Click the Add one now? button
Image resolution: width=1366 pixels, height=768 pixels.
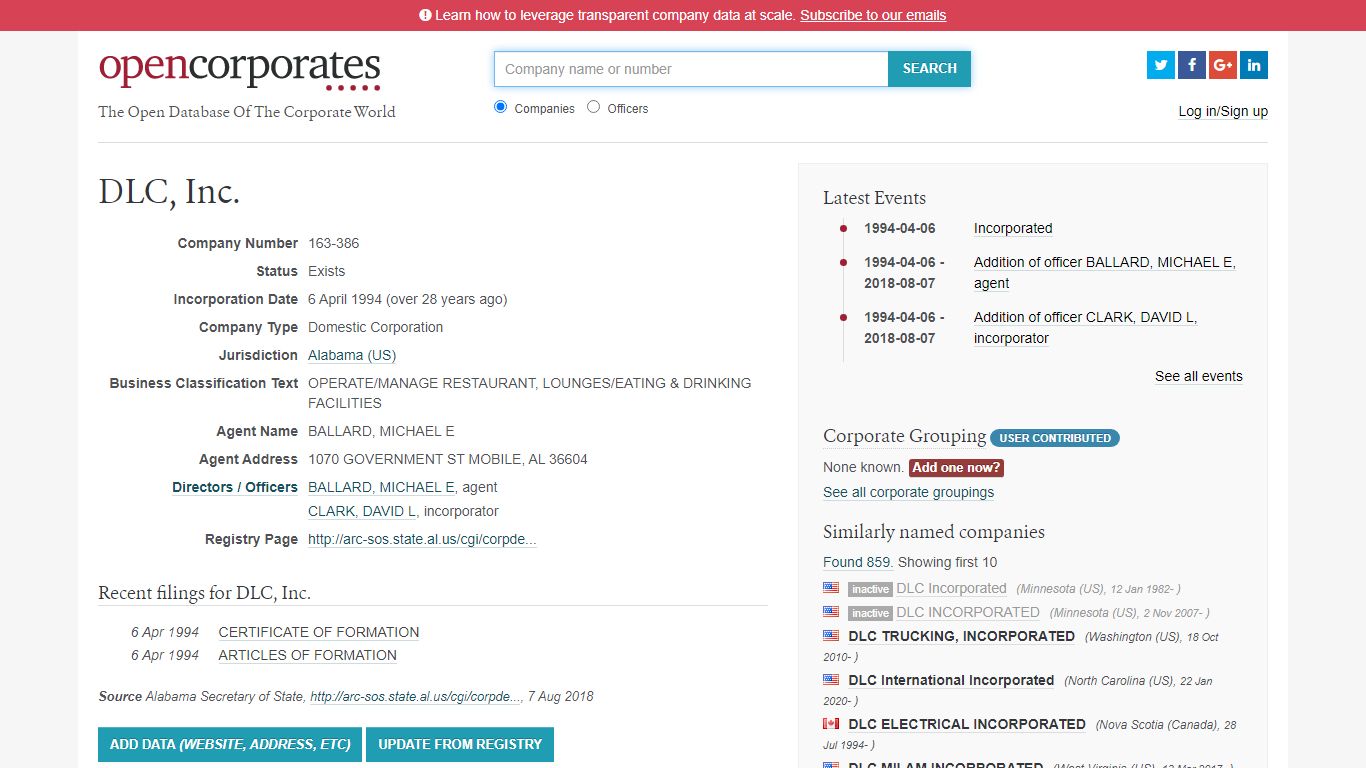(956, 467)
